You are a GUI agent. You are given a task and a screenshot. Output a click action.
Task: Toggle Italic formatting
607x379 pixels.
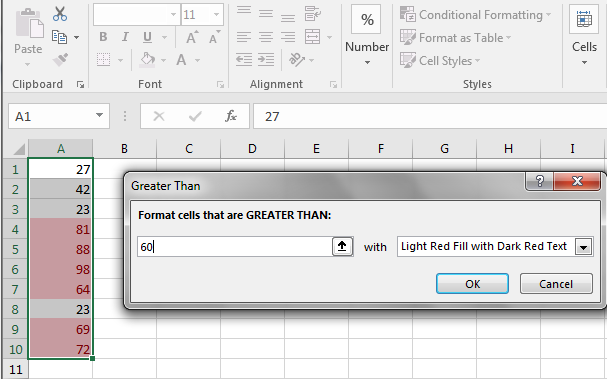125,37
